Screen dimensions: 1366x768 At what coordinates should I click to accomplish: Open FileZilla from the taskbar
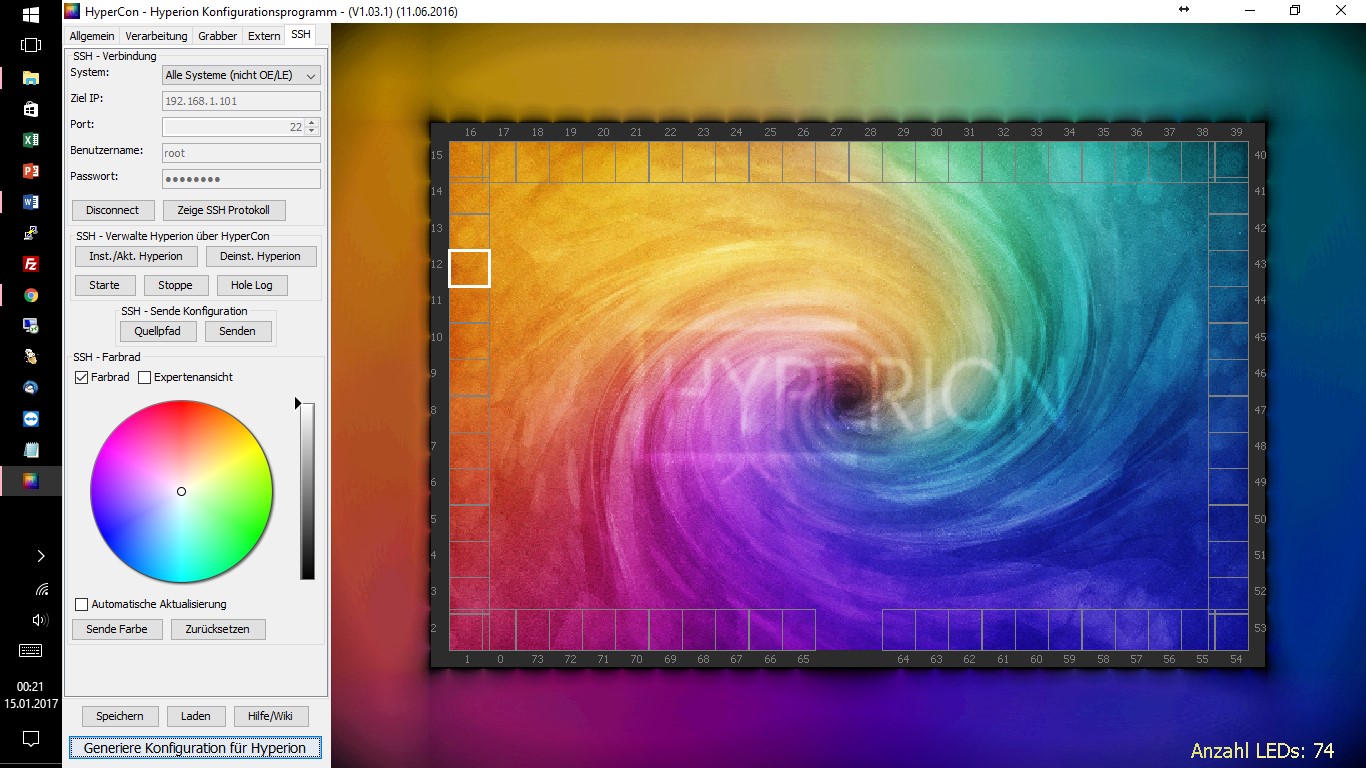point(30,264)
